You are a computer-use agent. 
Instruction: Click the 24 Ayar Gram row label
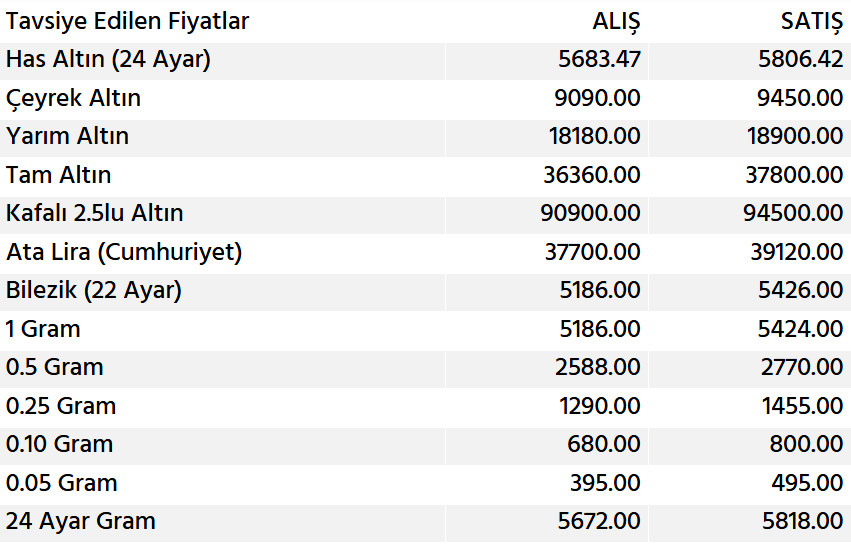tap(80, 521)
